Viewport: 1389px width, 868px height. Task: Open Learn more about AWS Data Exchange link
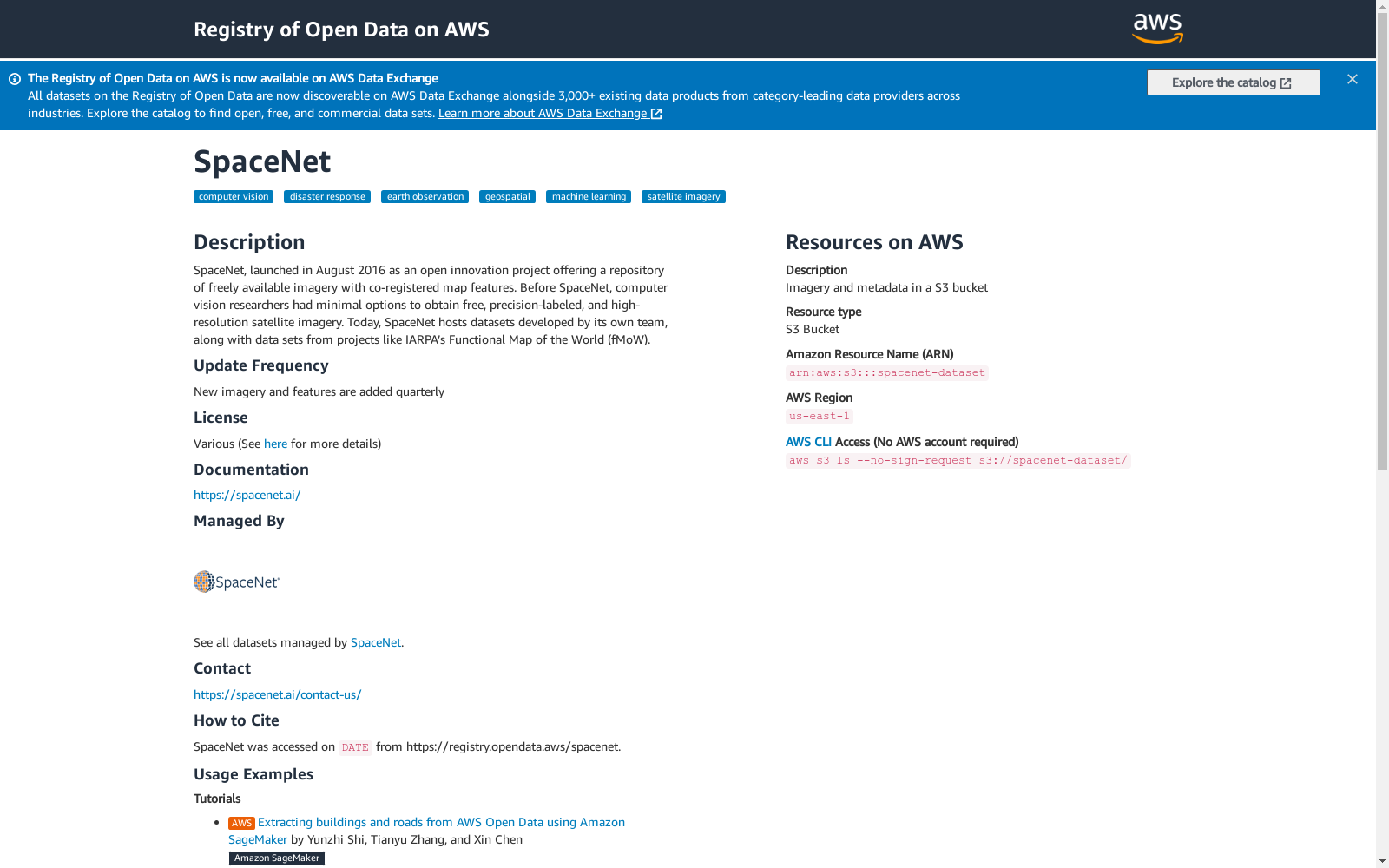(550, 113)
